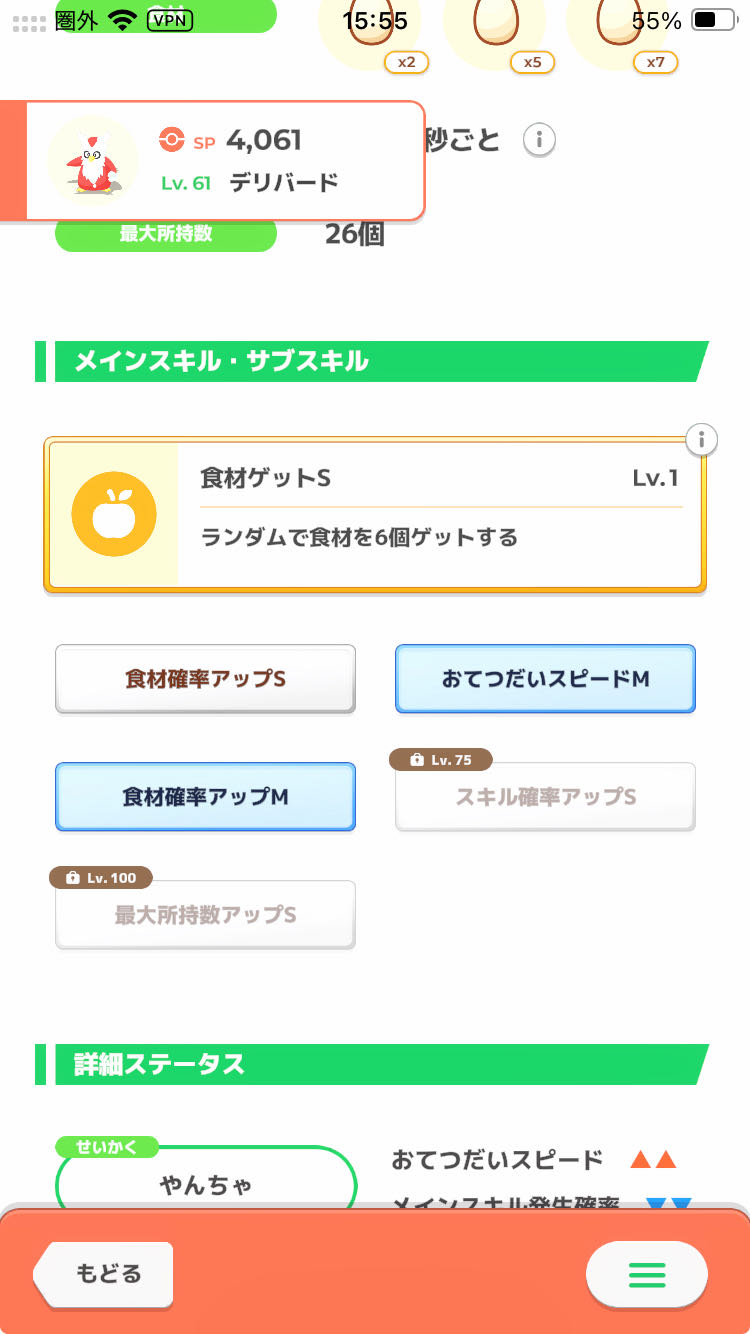Tap the やんちゃ nature box
The image size is (750, 1334).
tap(206, 1185)
